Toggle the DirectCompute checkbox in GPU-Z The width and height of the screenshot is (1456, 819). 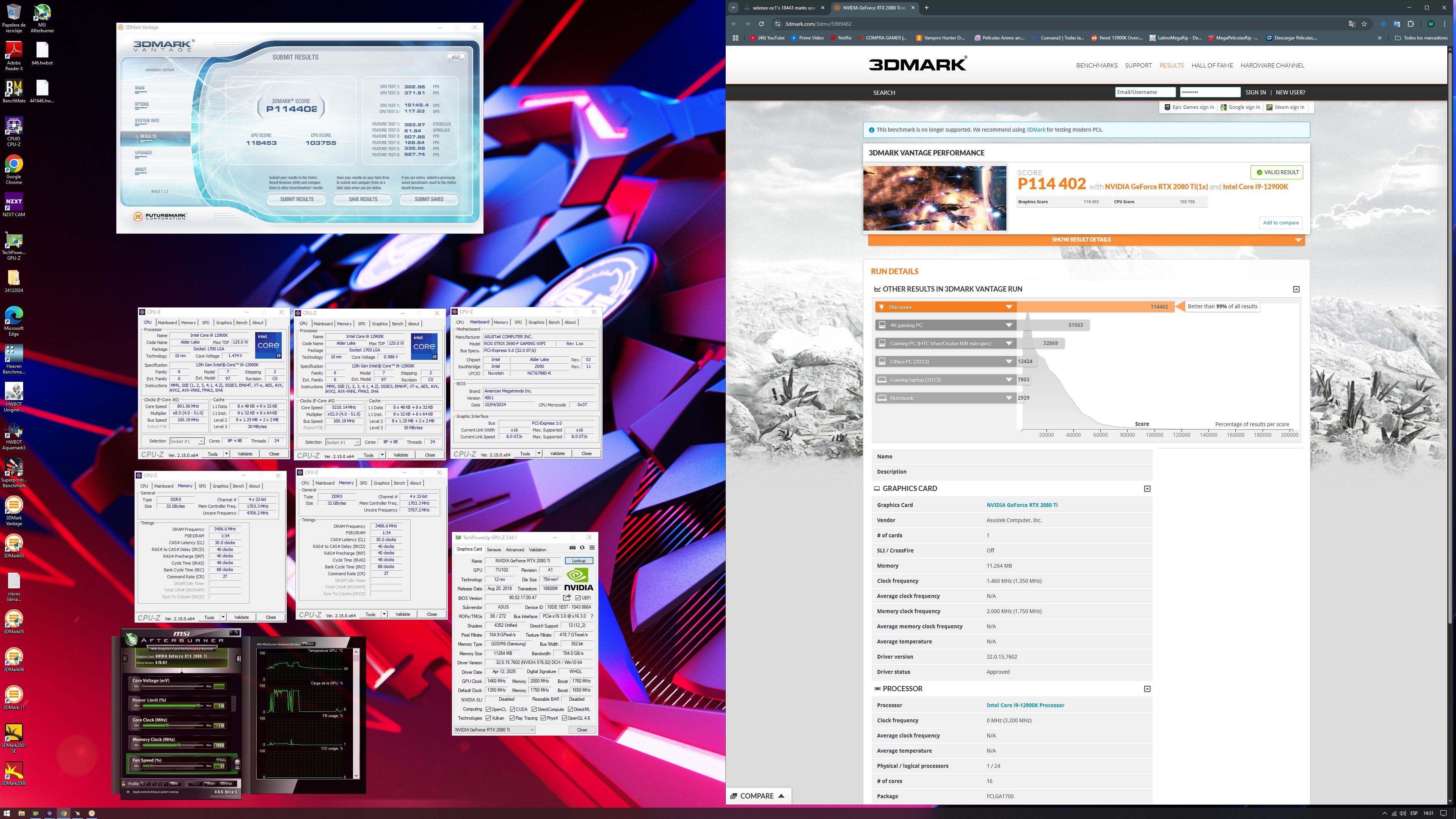tap(534, 709)
